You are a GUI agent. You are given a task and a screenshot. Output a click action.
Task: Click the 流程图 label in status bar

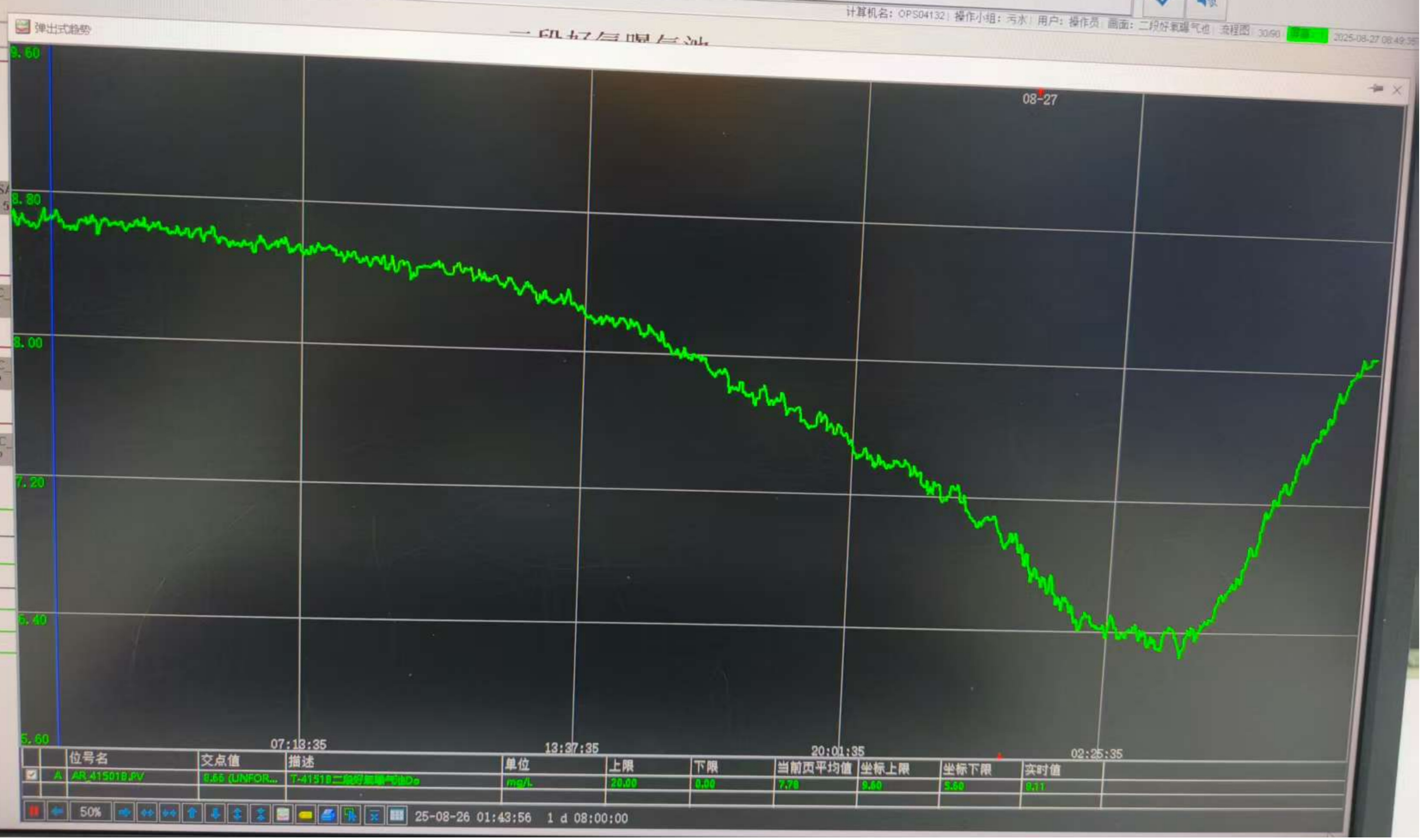click(1235, 30)
